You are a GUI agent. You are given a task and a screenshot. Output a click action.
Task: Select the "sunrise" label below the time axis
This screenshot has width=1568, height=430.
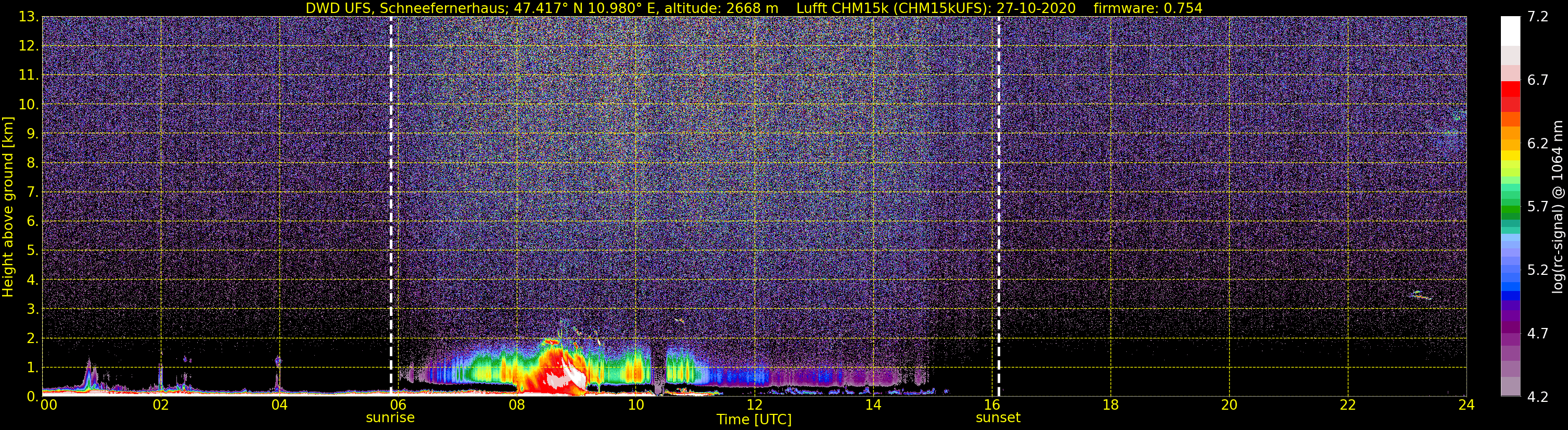[390, 418]
